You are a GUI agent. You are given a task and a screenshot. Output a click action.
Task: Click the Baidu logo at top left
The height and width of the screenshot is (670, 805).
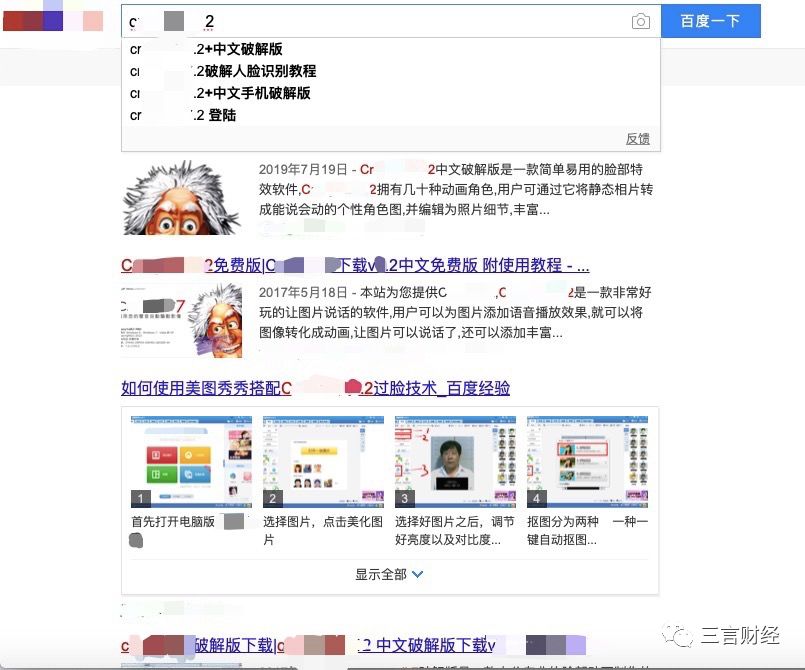pos(52,21)
